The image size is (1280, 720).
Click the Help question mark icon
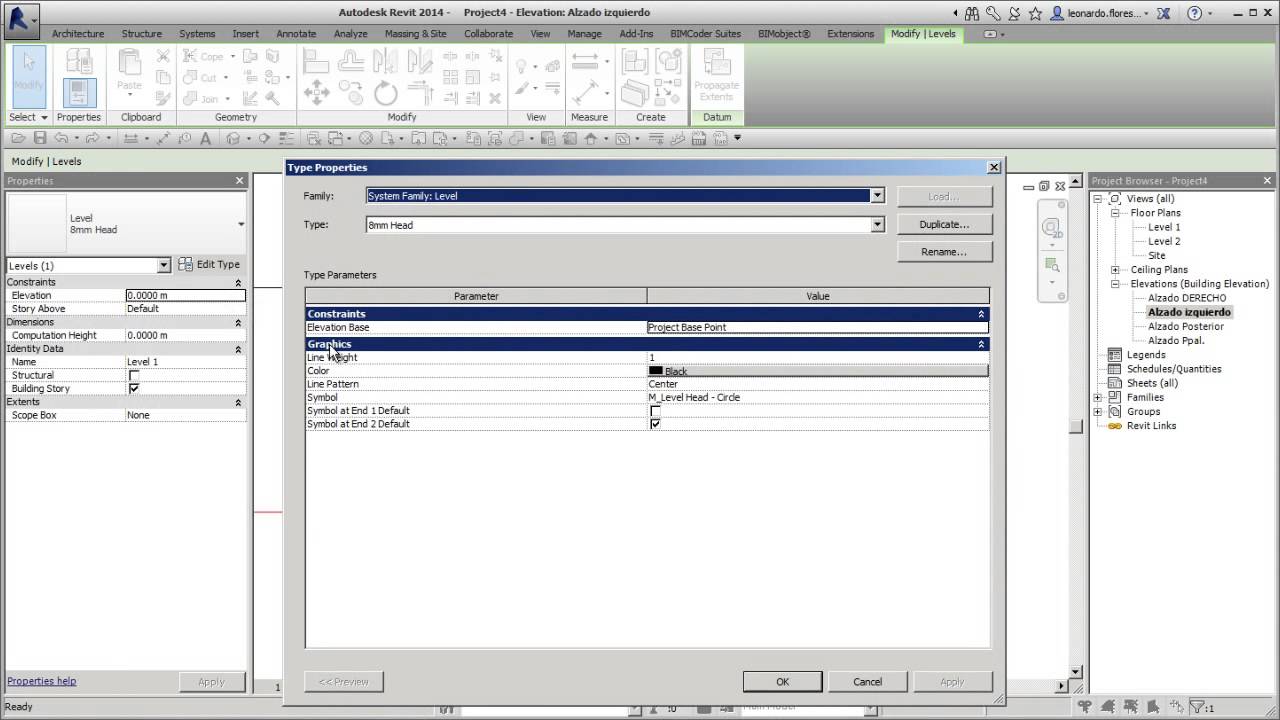point(1194,13)
